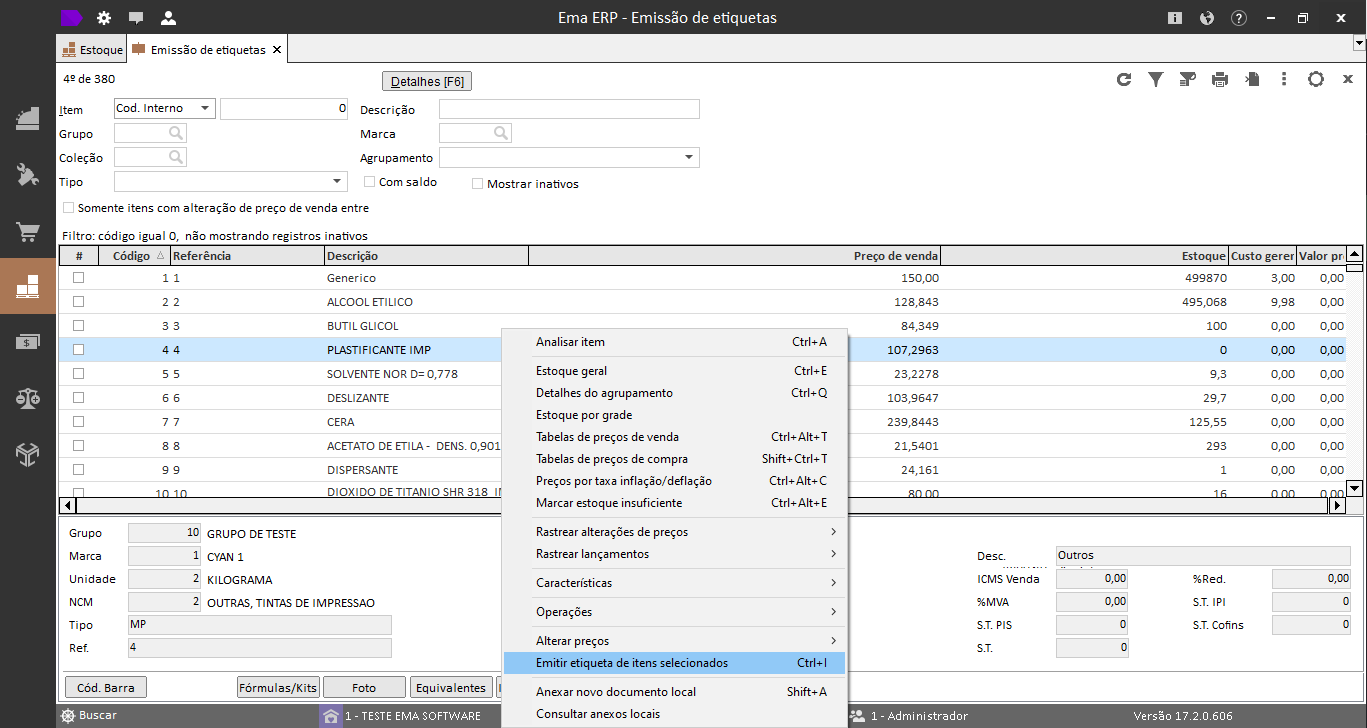1367x728 pixels.
Task: Click the purple Ema logo icon
Action: point(71,17)
